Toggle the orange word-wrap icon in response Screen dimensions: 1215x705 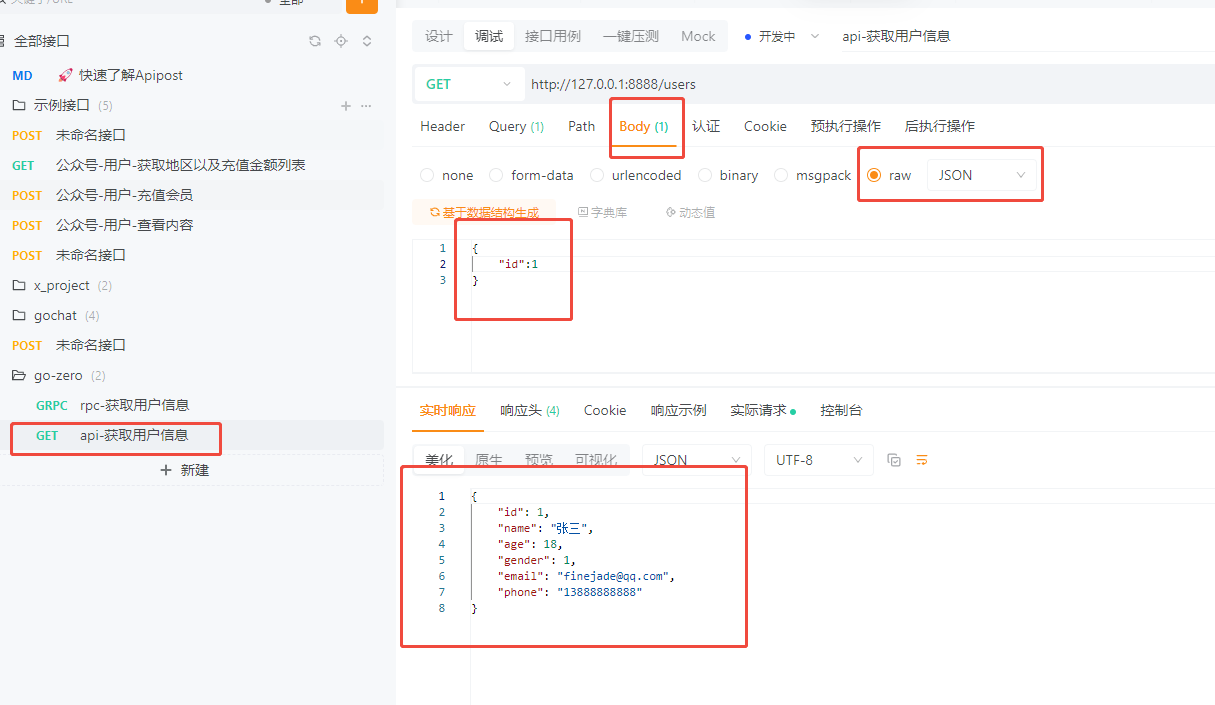click(x=922, y=460)
